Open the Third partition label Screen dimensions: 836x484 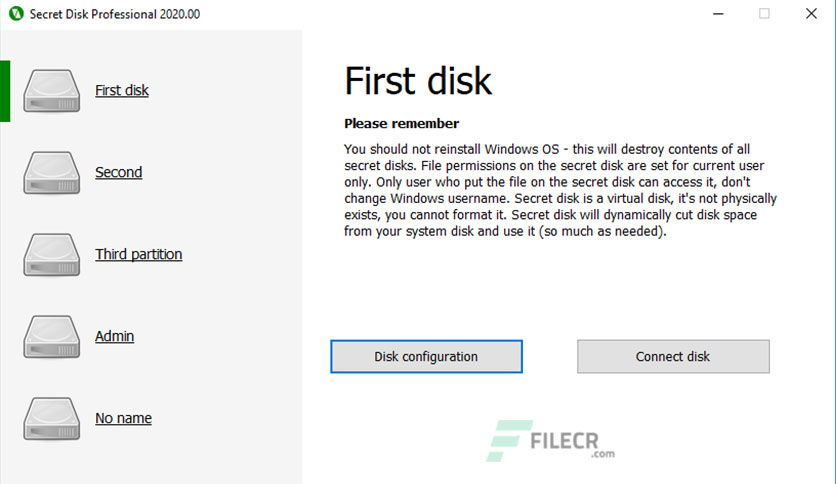[x=138, y=254]
